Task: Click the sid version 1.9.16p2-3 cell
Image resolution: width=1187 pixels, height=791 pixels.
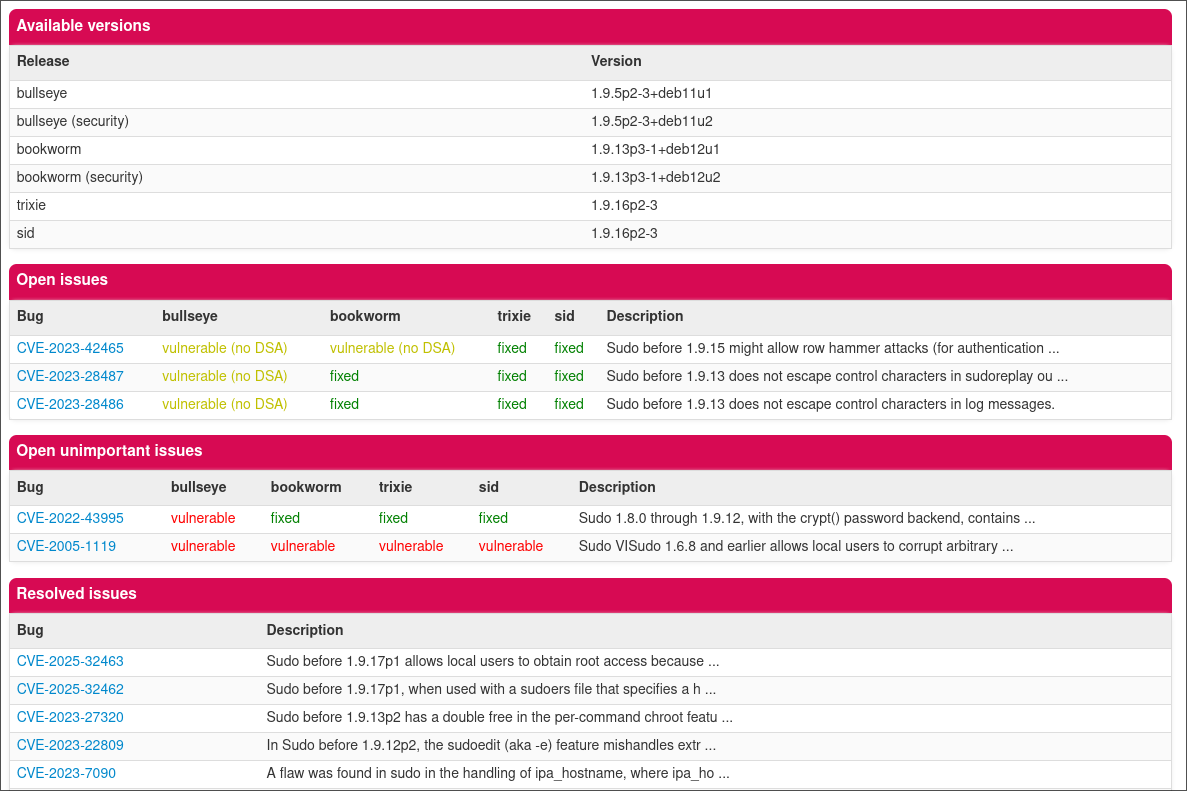Action: pos(624,234)
